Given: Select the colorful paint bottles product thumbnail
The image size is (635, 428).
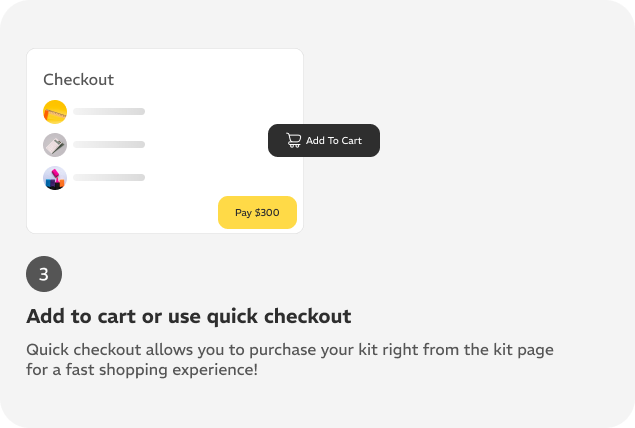Looking at the screenshot, I should tap(55, 178).
